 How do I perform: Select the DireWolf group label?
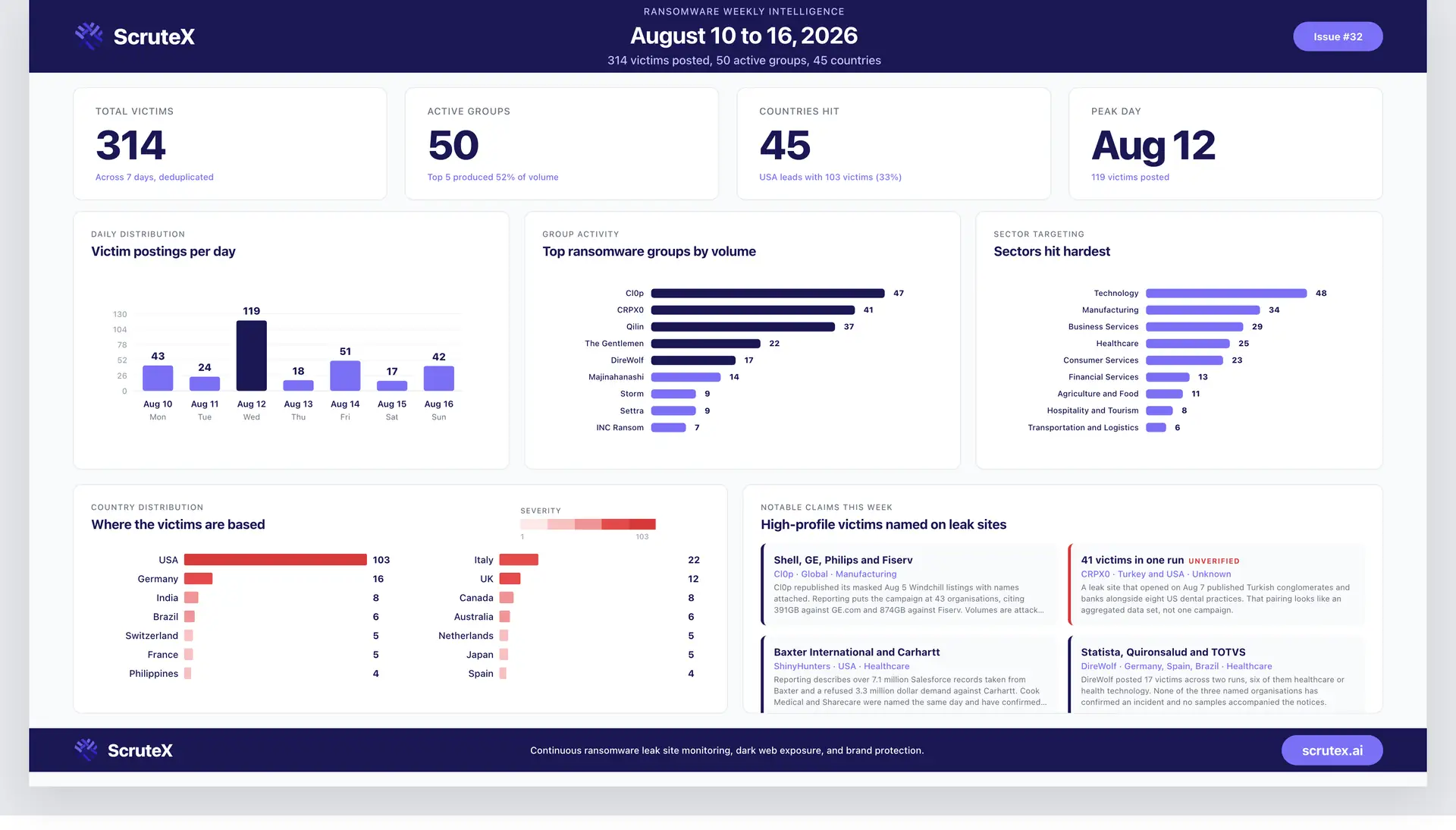627,360
